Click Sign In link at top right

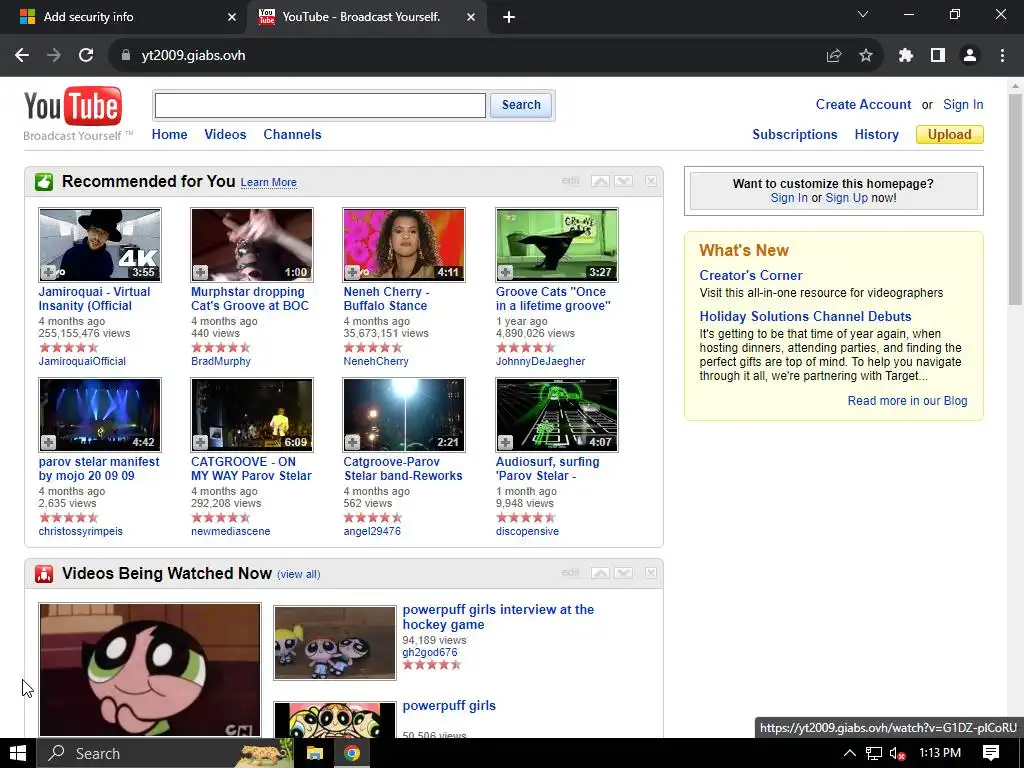point(963,104)
